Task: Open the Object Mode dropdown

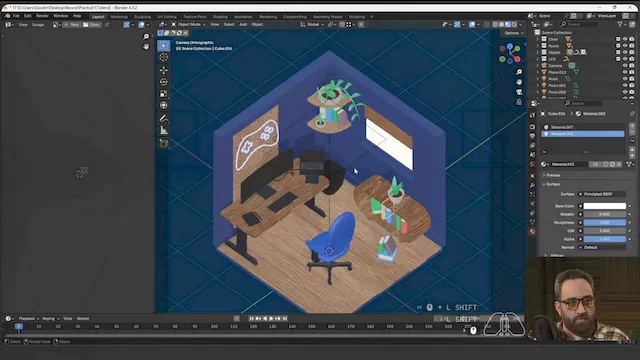Action: click(x=188, y=24)
